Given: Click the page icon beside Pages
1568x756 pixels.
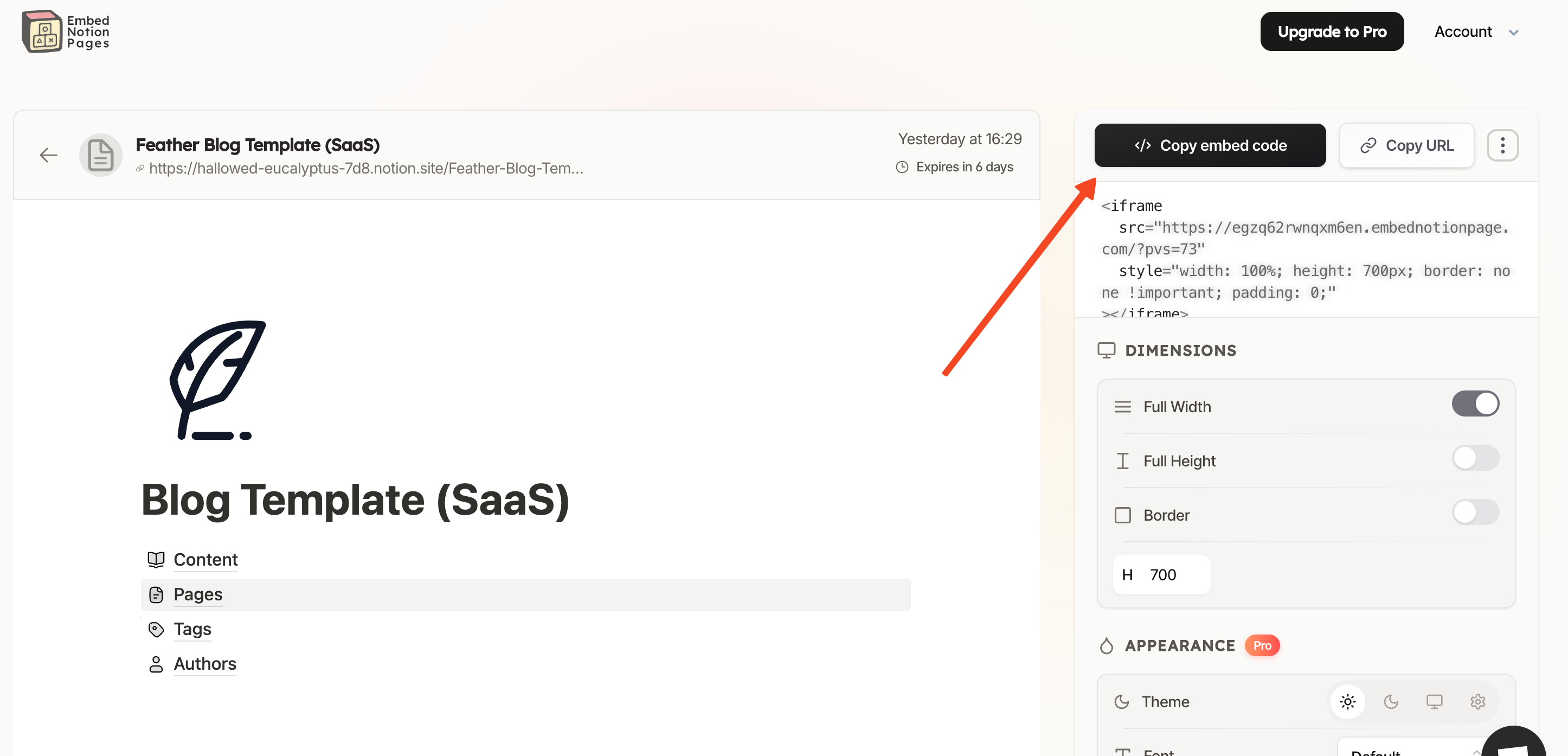Looking at the screenshot, I should (156, 595).
